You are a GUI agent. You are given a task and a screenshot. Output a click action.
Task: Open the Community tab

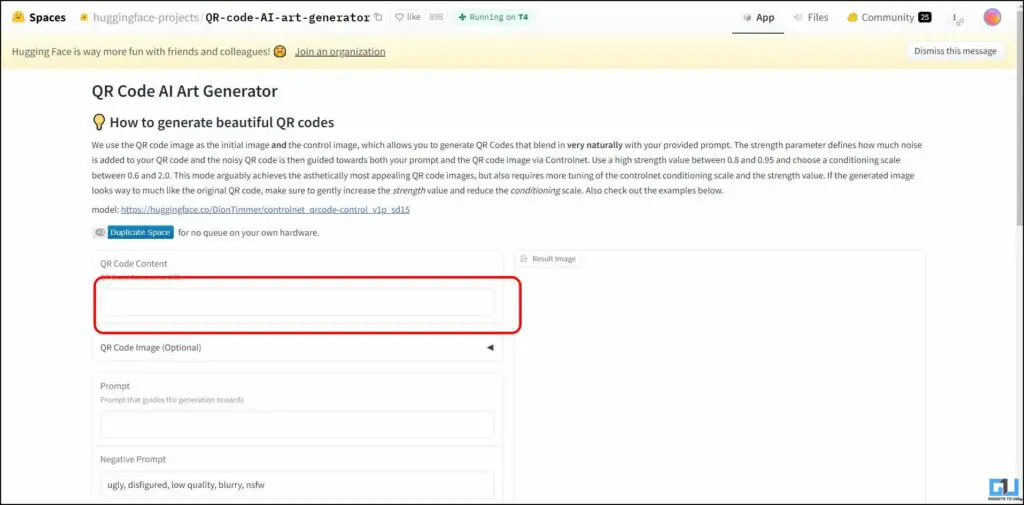(889, 18)
